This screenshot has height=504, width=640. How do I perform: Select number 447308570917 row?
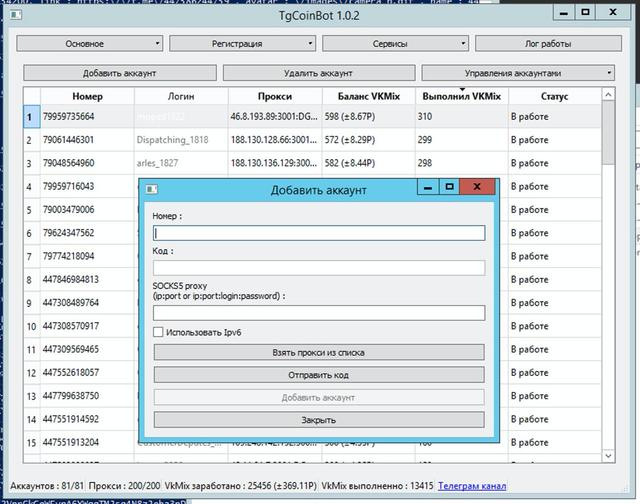click(87, 326)
